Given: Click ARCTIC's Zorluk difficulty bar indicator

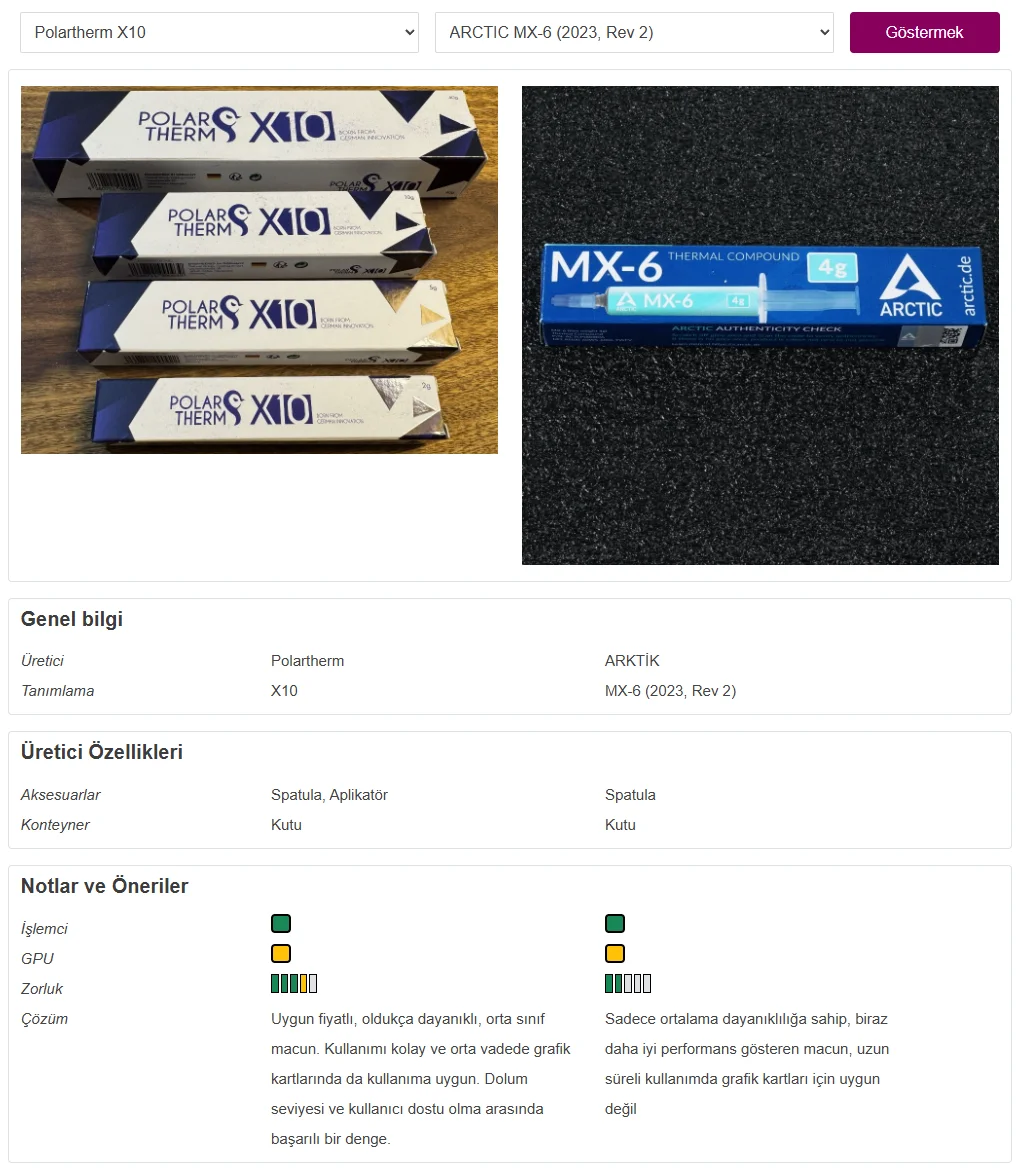Looking at the screenshot, I should tap(628, 984).
